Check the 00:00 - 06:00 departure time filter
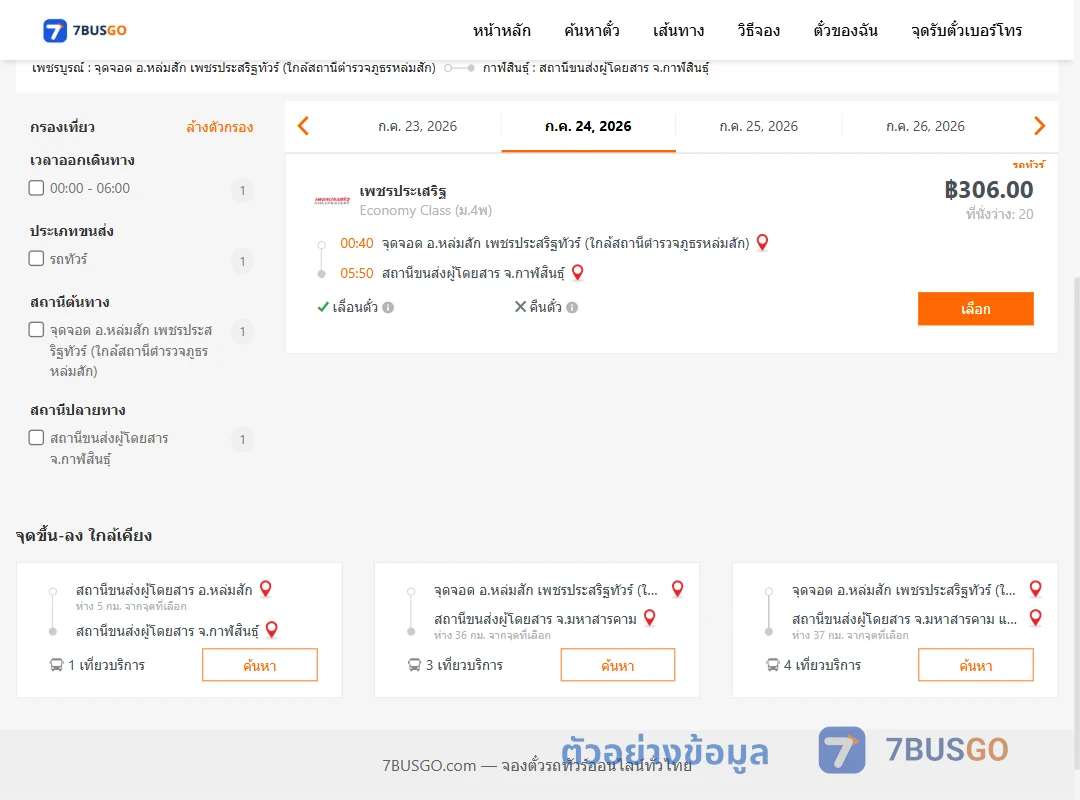Image resolution: width=1080 pixels, height=800 pixels. click(37, 188)
